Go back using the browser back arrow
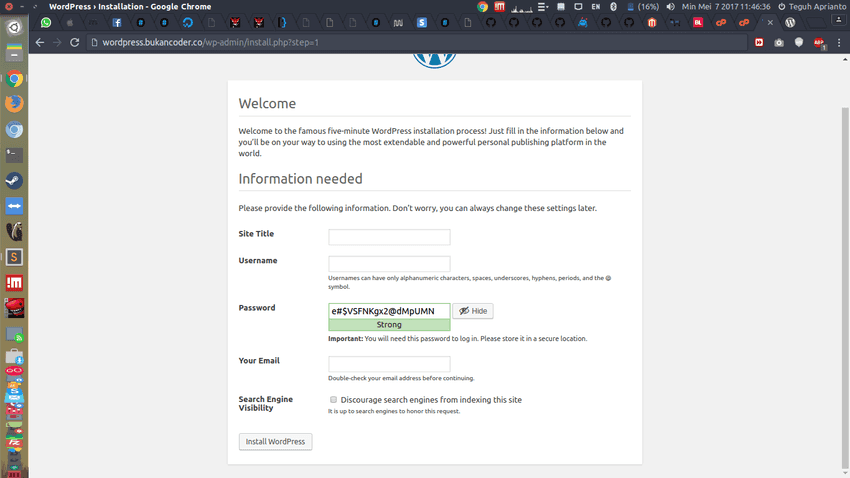This screenshot has height=478, width=850. point(40,43)
